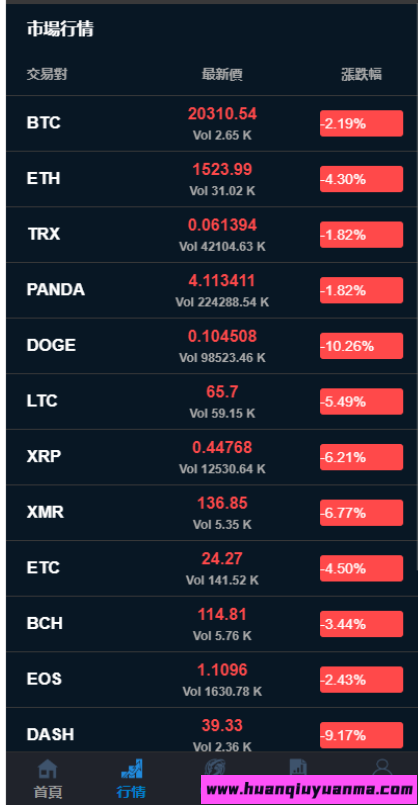
Task: Open the LTC trading pair
Action: tap(212, 401)
